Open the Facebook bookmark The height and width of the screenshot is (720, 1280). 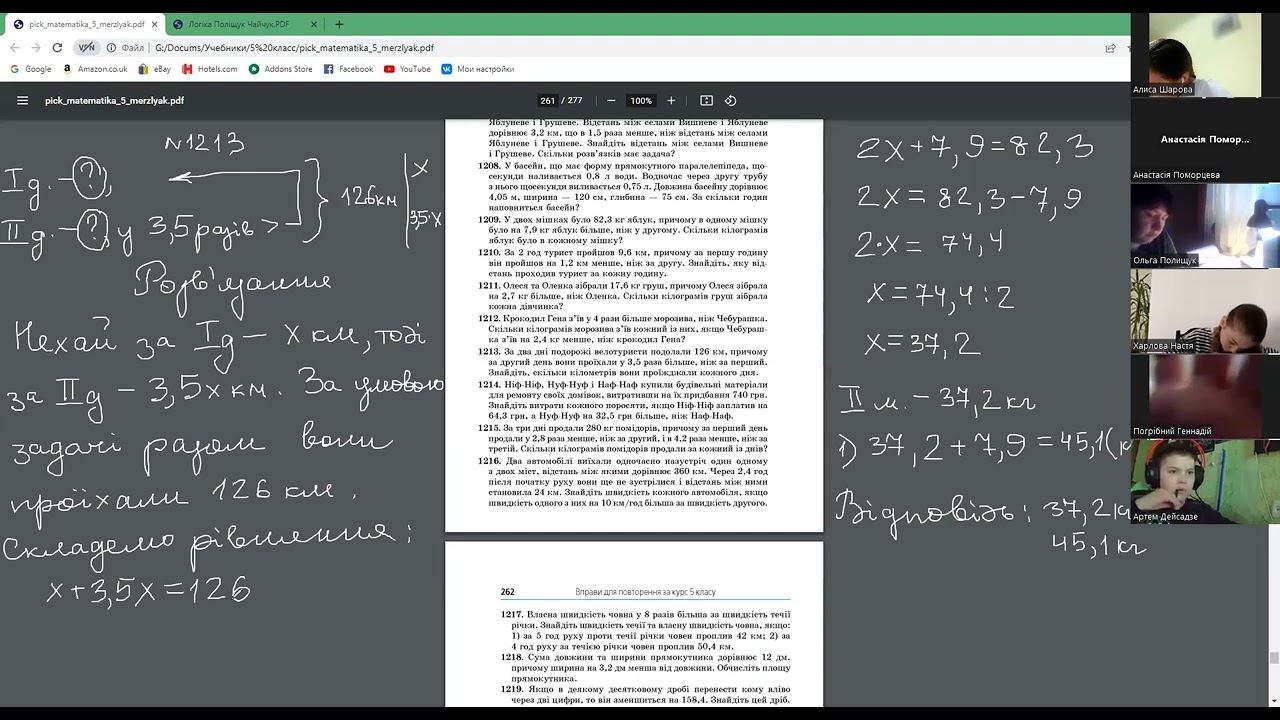coord(348,69)
